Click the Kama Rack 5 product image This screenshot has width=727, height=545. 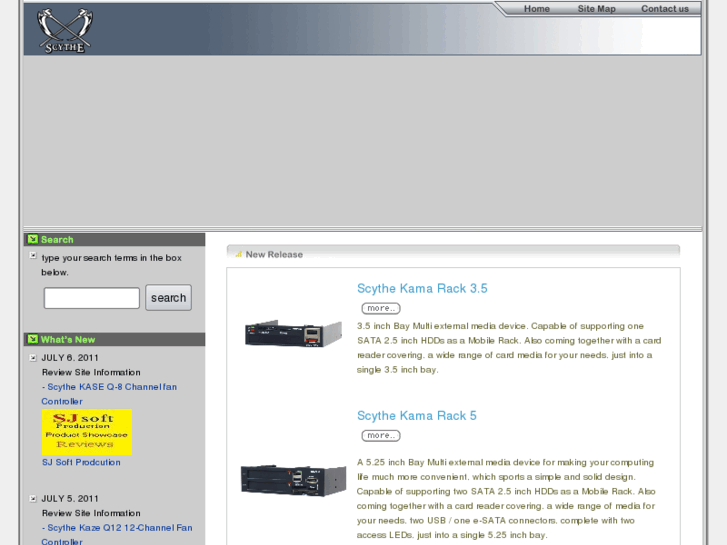(x=293, y=480)
